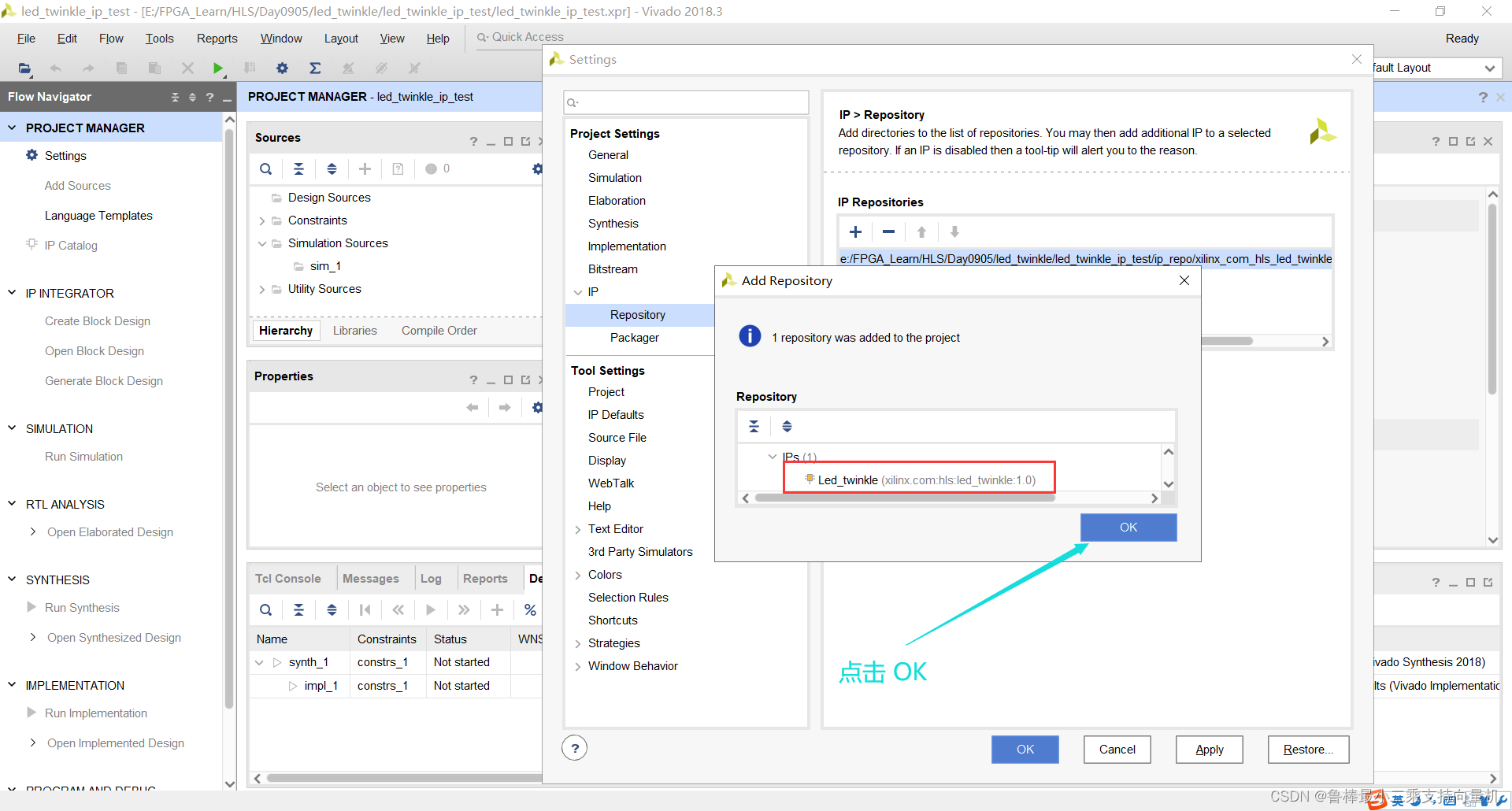This screenshot has width=1512, height=811.
Task: Open Settings in Flow Navigator
Action: (65, 156)
